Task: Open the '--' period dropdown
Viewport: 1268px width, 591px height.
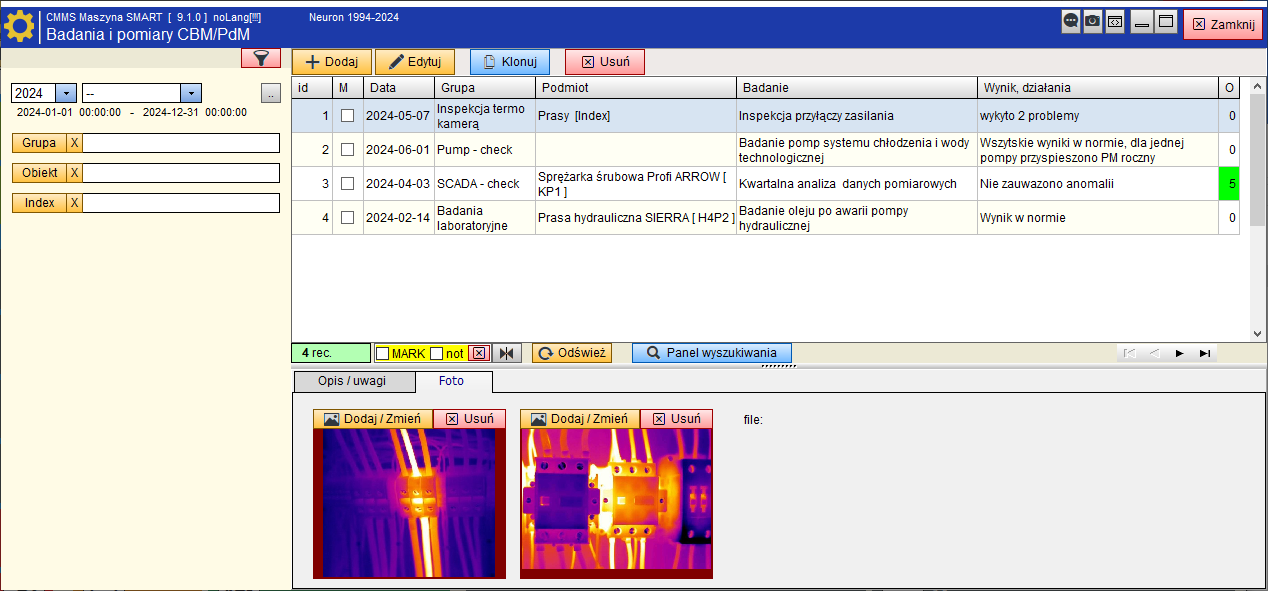Action: tap(191, 93)
